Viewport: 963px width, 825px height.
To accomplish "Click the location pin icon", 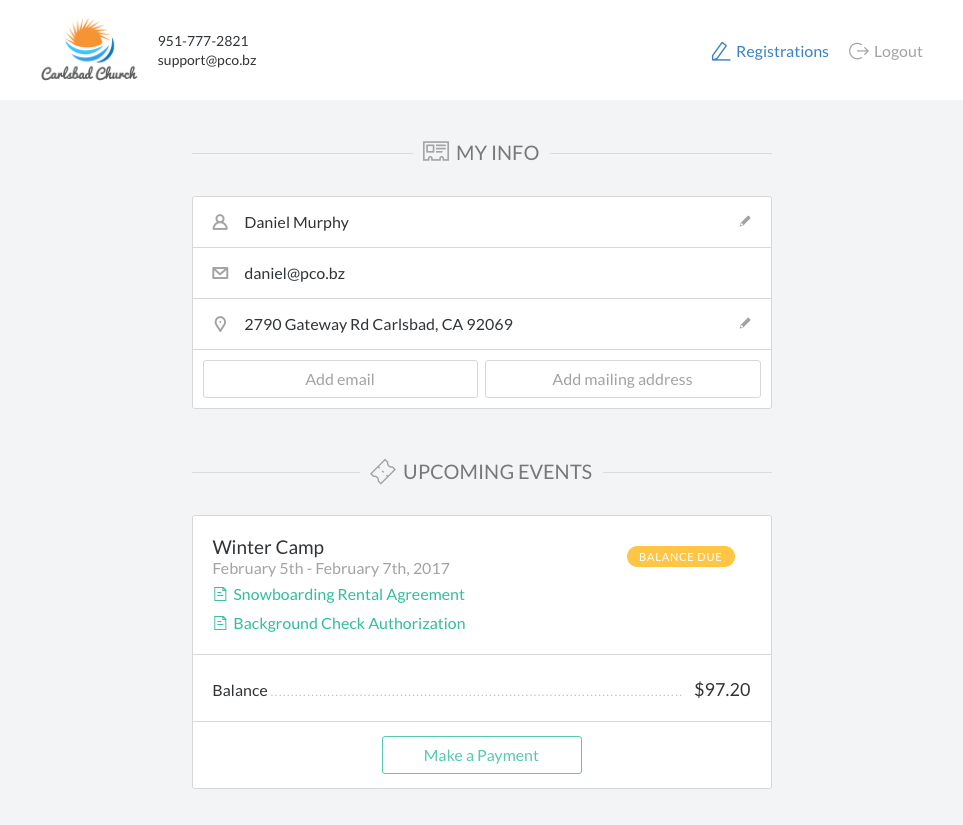I will pos(220,324).
